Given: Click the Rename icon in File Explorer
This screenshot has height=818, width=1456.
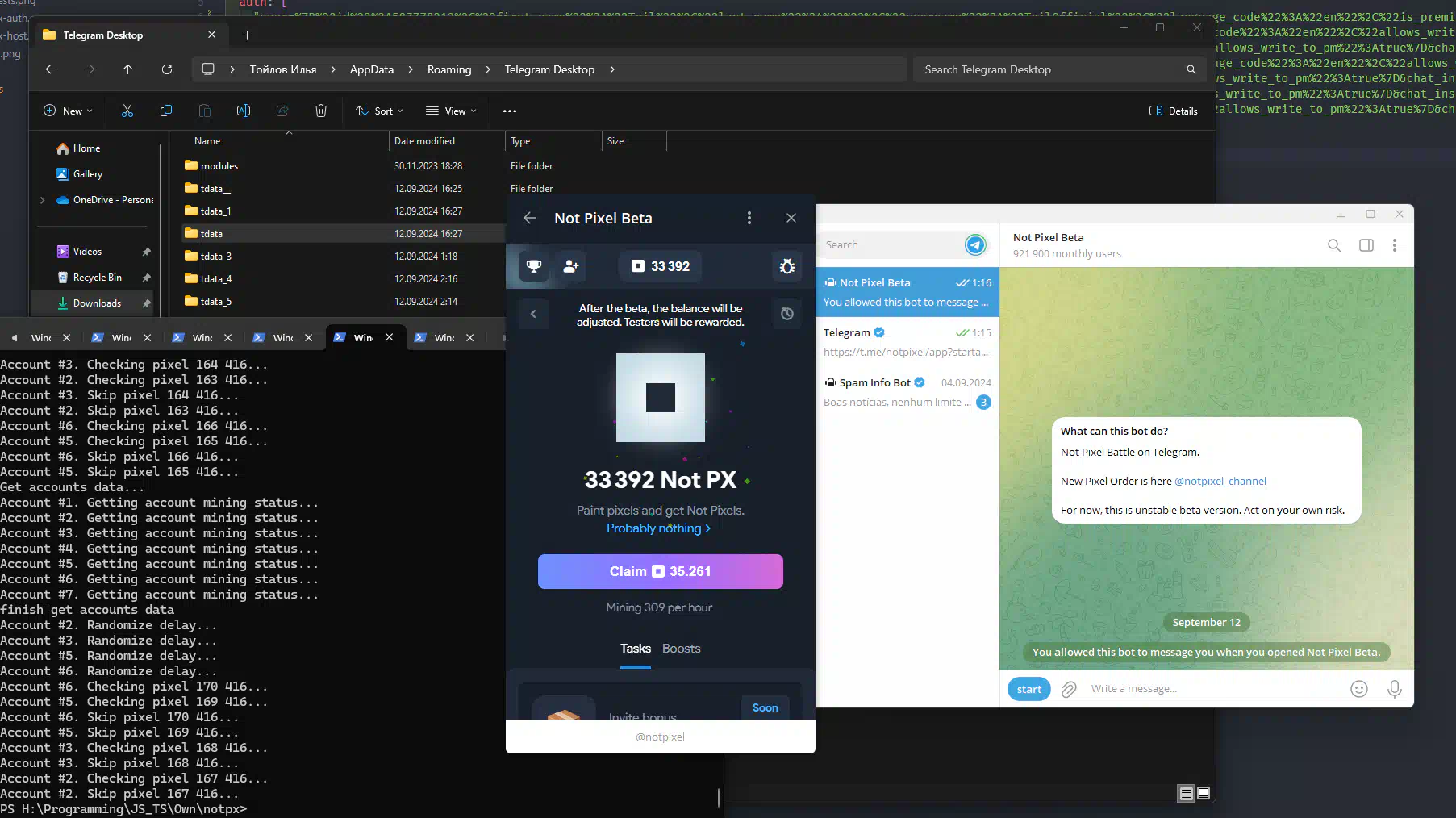Looking at the screenshot, I should [x=244, y=111].
